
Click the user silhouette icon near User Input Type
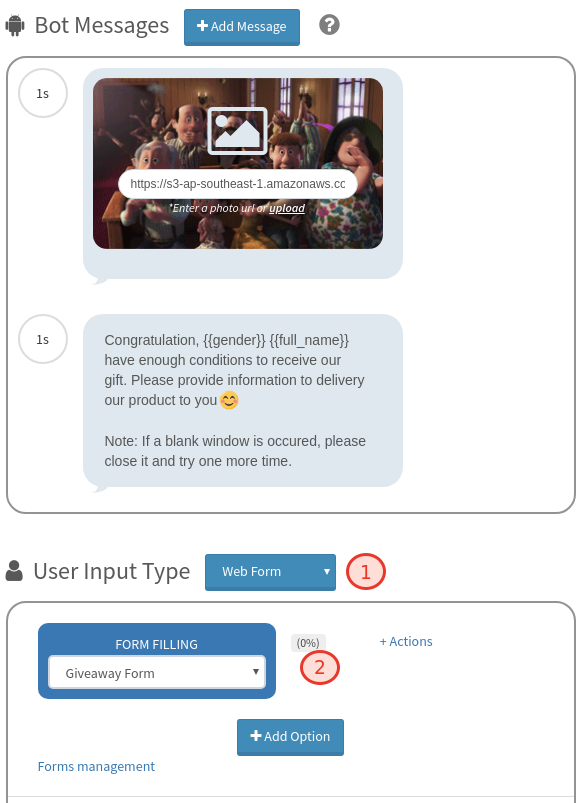pos(14,571)
